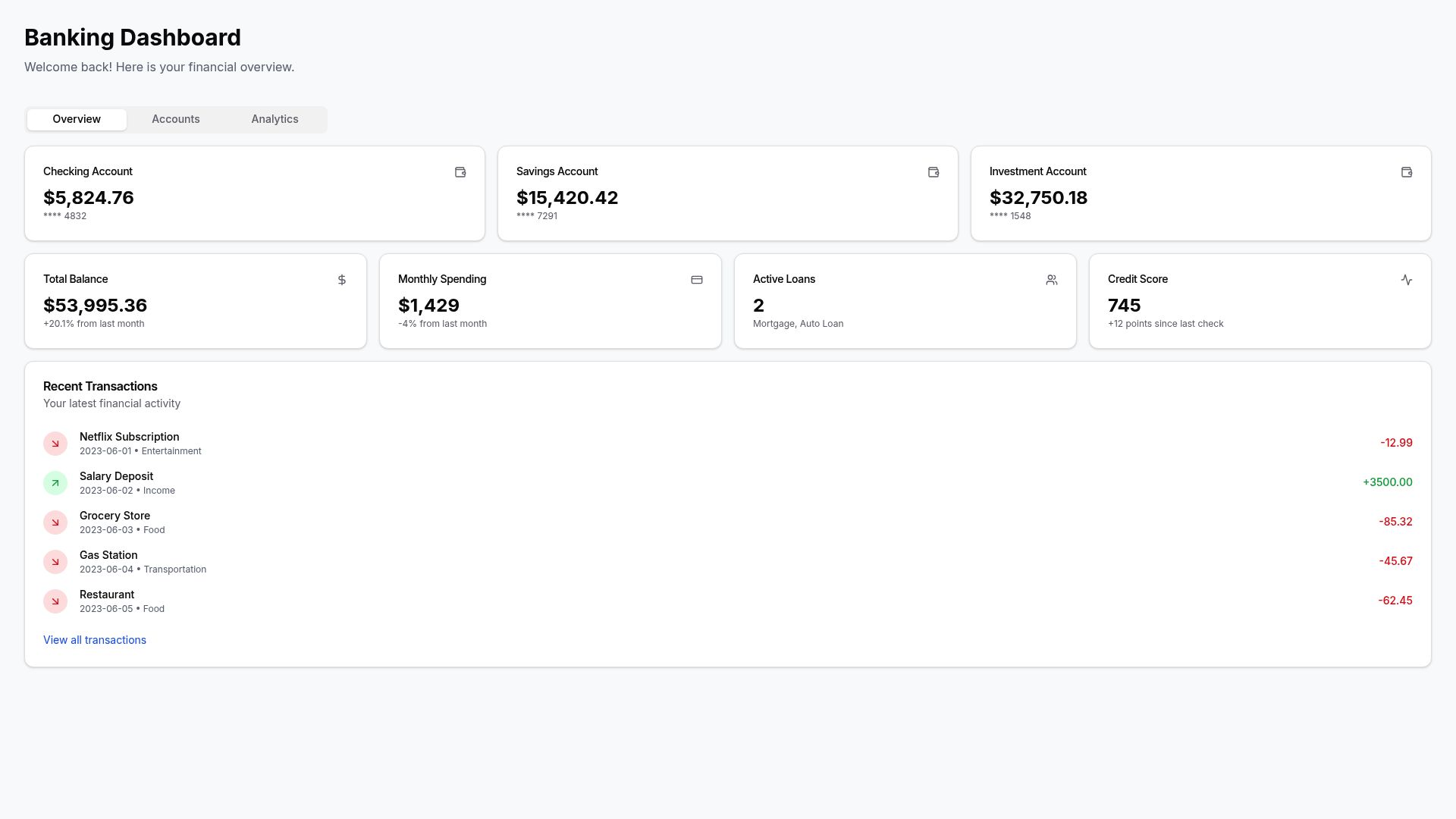This screenshot has height=819, width=1456.
Task: Switch to the Accounts tab
Action: point(176,119)
